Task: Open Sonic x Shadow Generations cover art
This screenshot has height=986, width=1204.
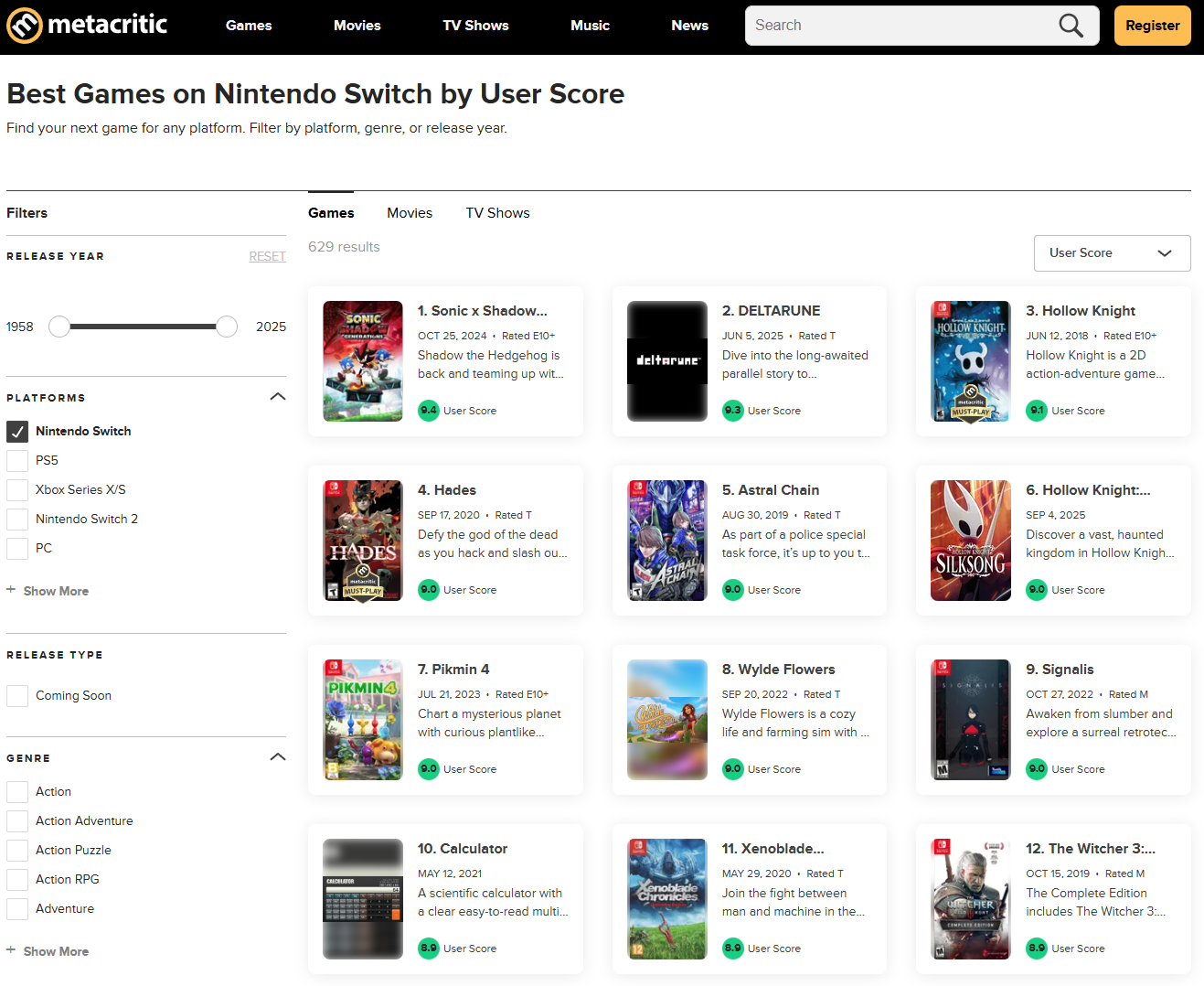Action: coord(363,361)
